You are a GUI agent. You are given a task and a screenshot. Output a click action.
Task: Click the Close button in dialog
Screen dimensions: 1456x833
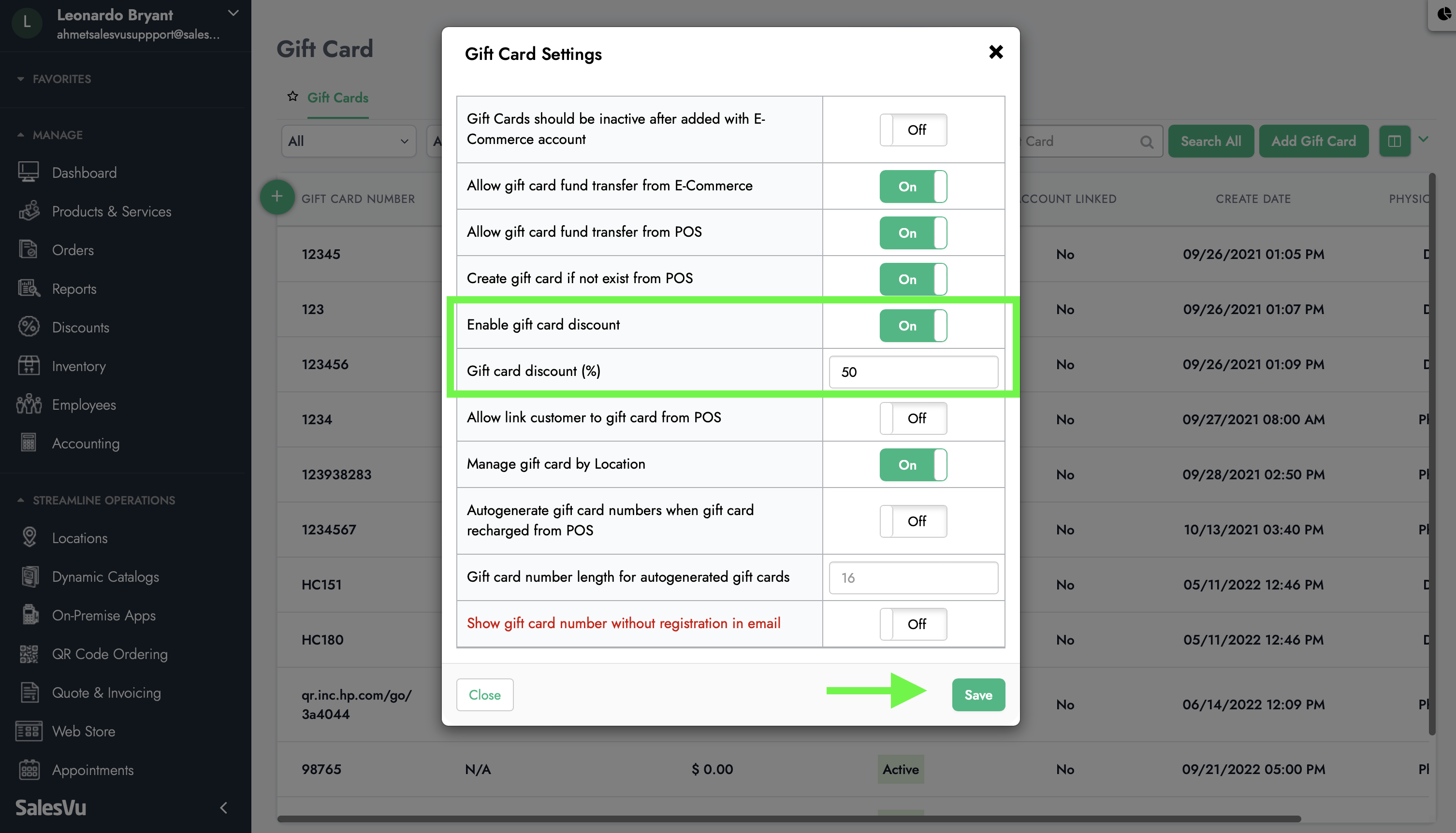(484, 694)
